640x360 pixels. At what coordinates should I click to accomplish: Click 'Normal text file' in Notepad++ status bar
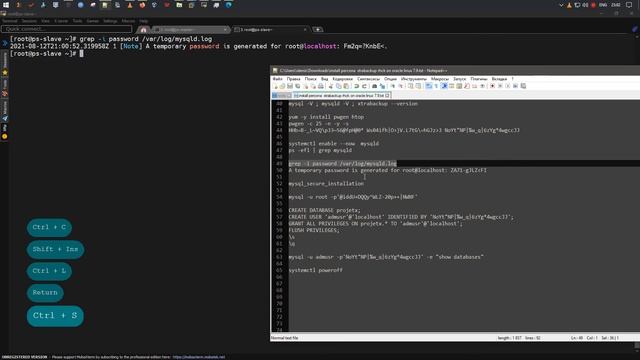[x=284, y=338]
